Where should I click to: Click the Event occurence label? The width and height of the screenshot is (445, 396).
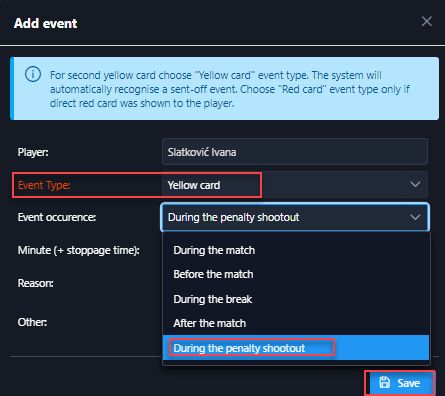tap(57, 217)
